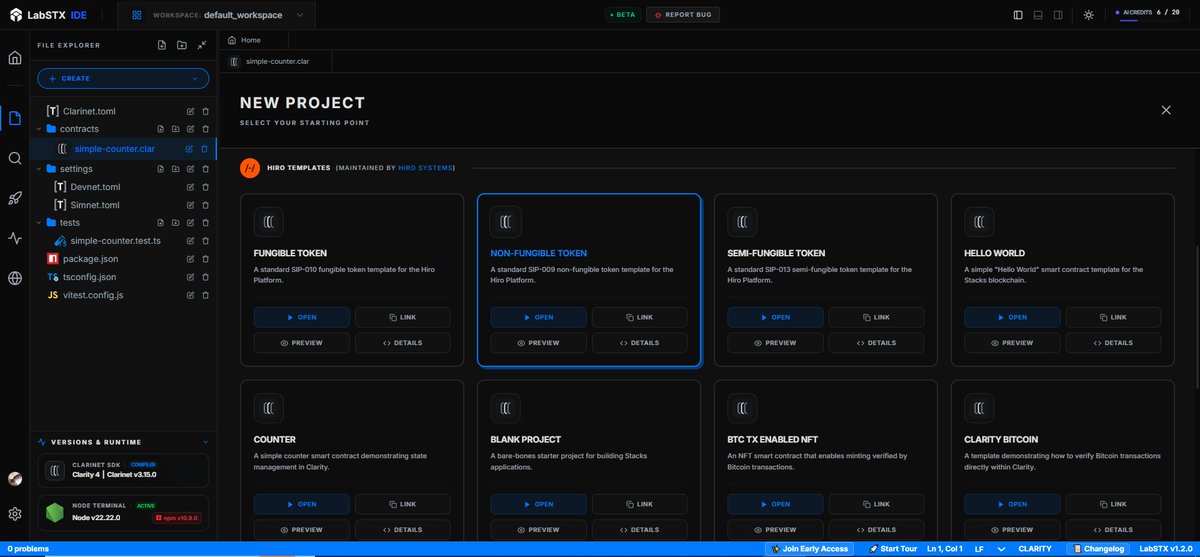The width and height of the screenshot is (1200, 557).
Task: Add new file inside contracts folder
Action: [161, 130]
